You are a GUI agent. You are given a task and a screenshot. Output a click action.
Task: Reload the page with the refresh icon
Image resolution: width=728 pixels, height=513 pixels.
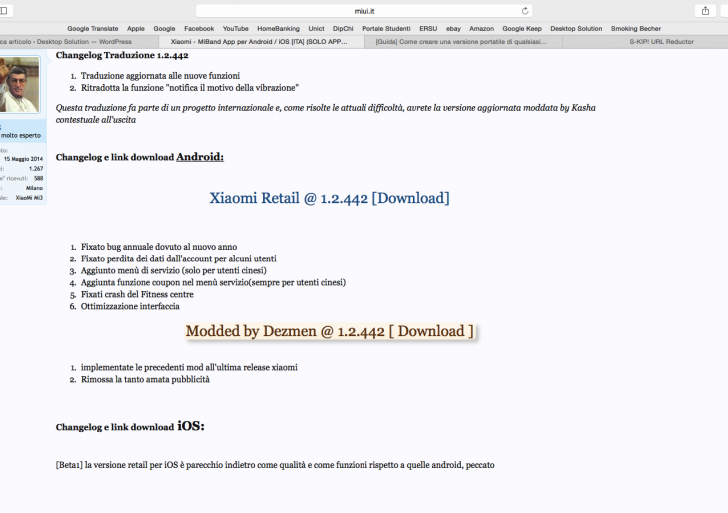pos(525,11)
